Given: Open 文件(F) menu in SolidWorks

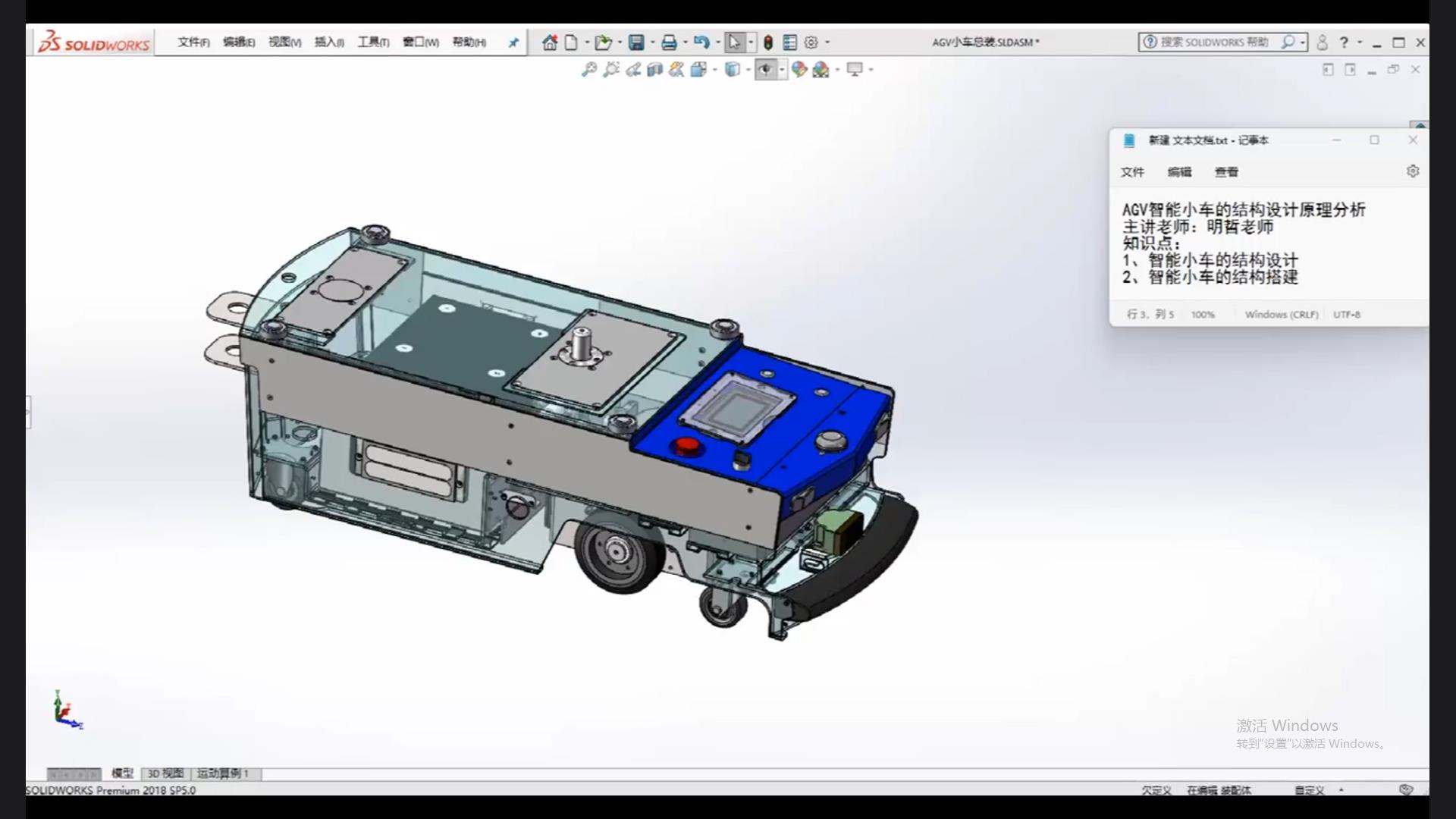Looking at the screenshot, I should tap(193, 42).
